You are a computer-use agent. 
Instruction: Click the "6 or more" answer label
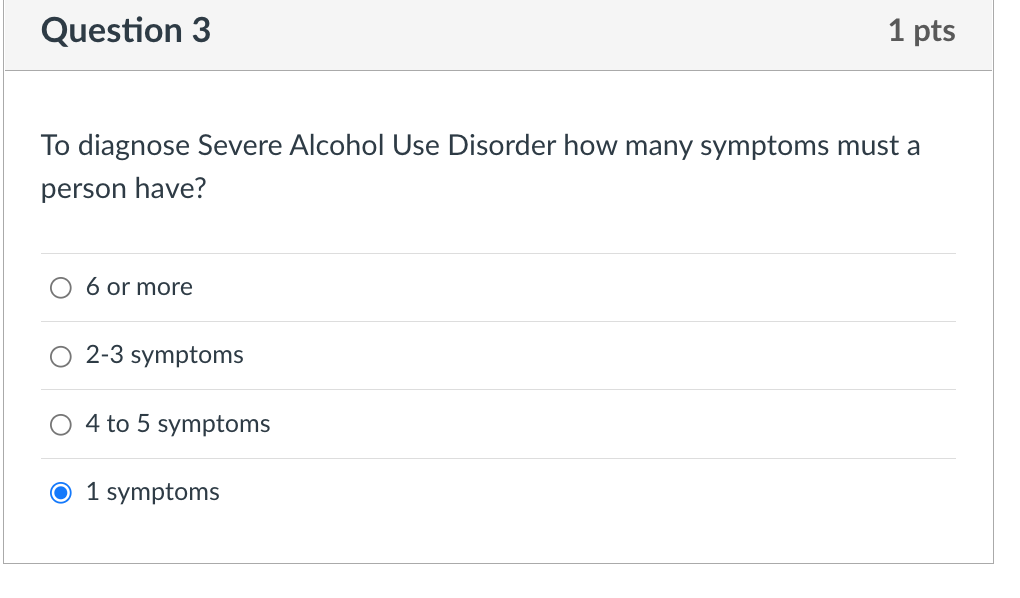139,287
